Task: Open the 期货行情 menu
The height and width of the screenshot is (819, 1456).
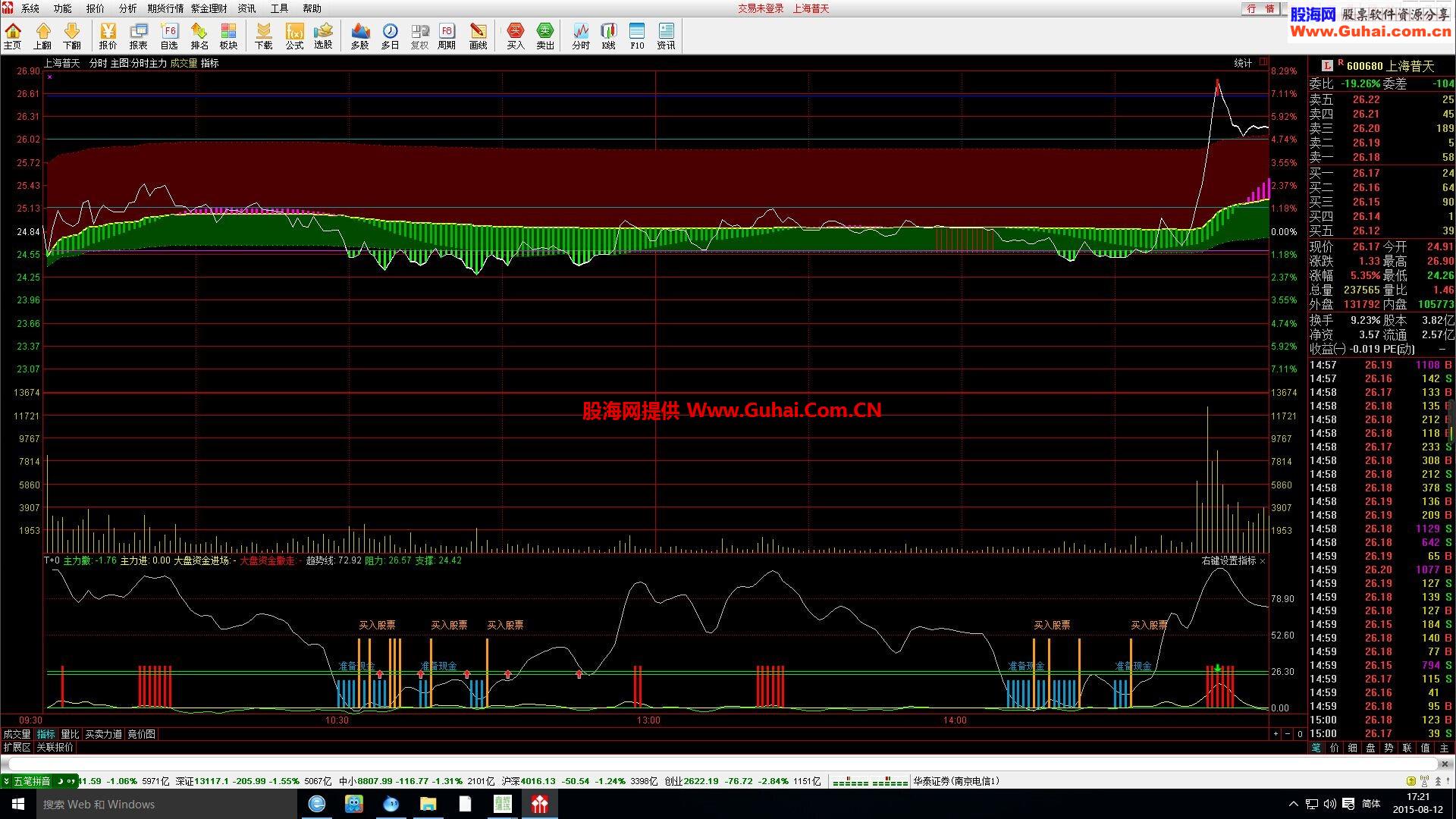Action: tap(165, 8)
